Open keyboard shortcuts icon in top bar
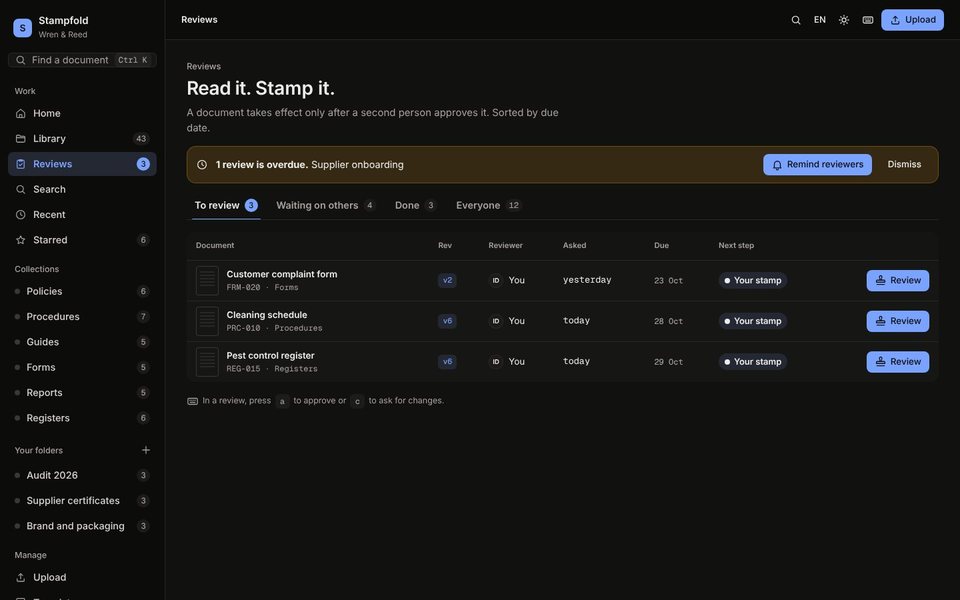The image size is (960, 600). tap(868, 20)
